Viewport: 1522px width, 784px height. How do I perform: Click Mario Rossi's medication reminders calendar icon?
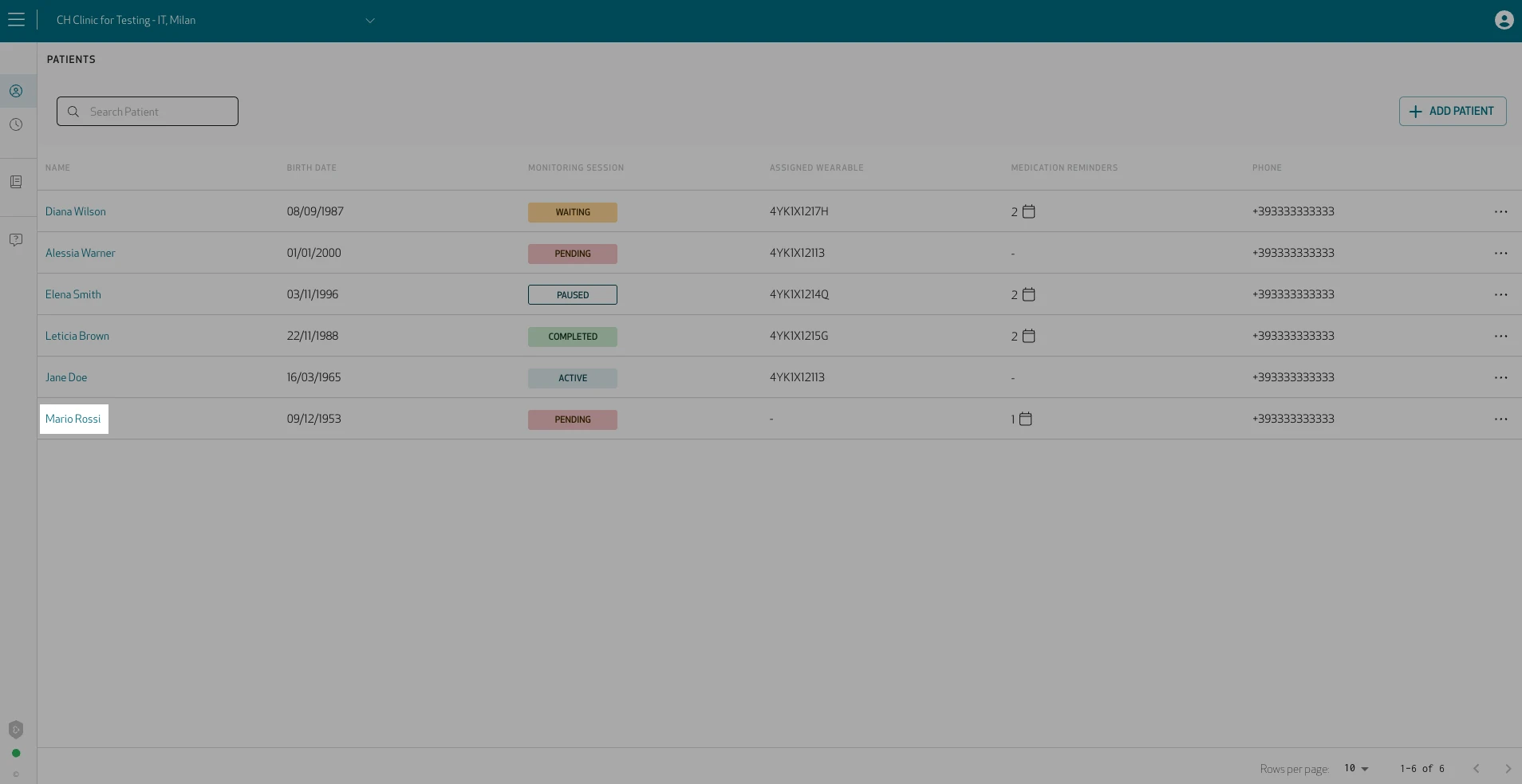1026,419
